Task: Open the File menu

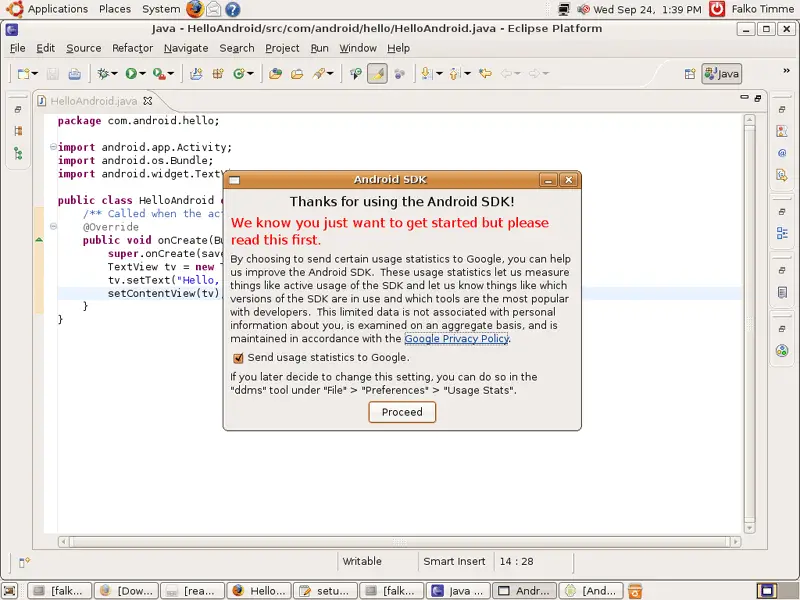Action: 17,48
